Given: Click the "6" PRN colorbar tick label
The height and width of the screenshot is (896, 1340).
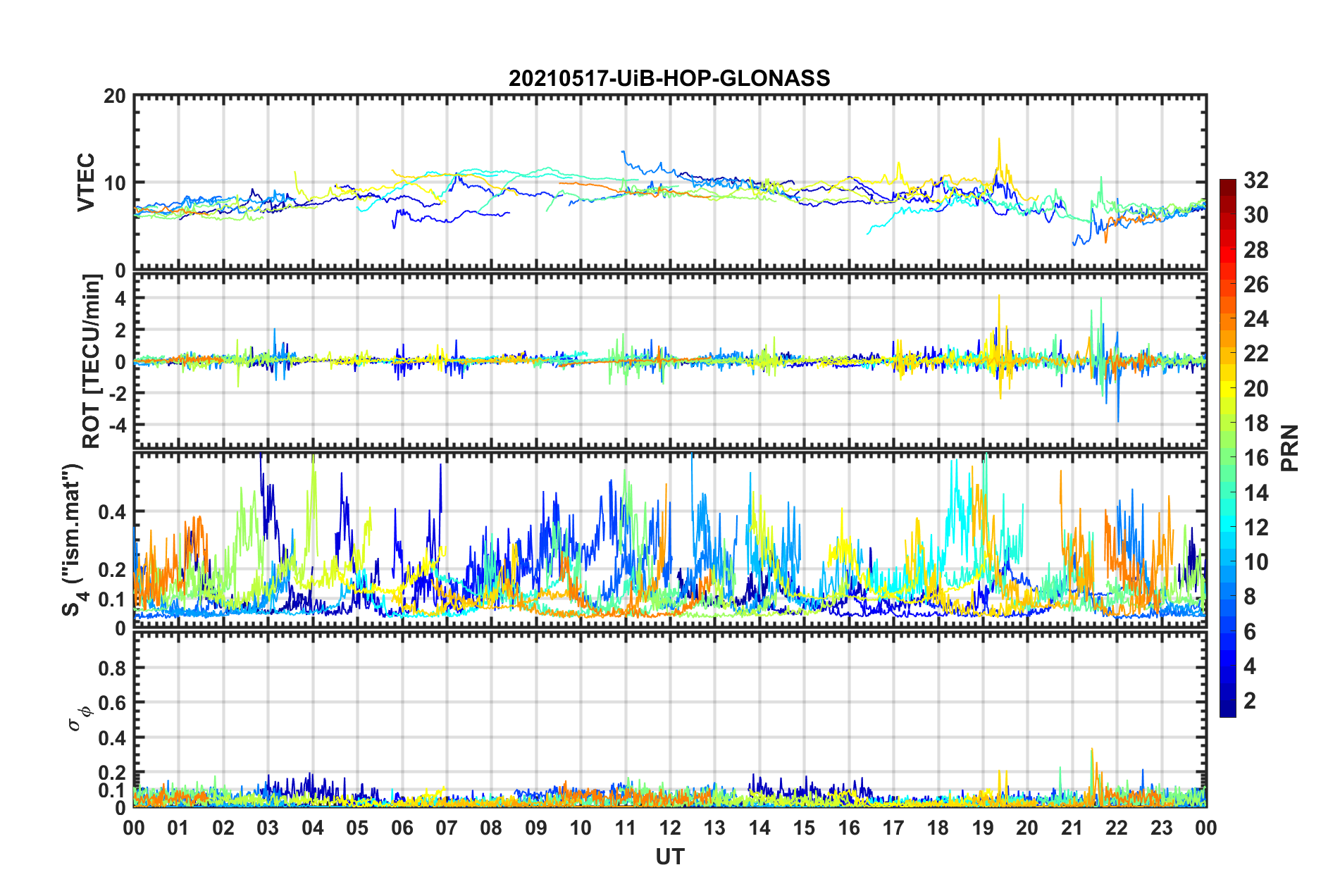Looking at the screenshot, I should click(1250, 632).
